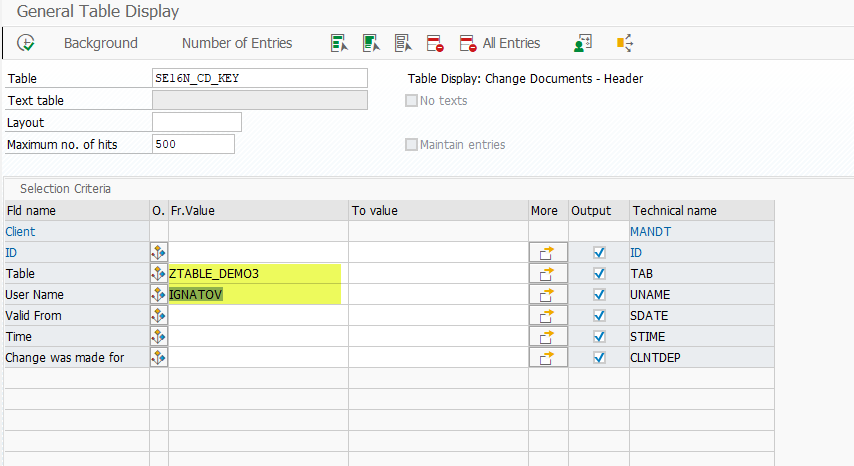The image size is (854, 466).
Task: Toggle the No texts checkbox
Action: point(411,101)
